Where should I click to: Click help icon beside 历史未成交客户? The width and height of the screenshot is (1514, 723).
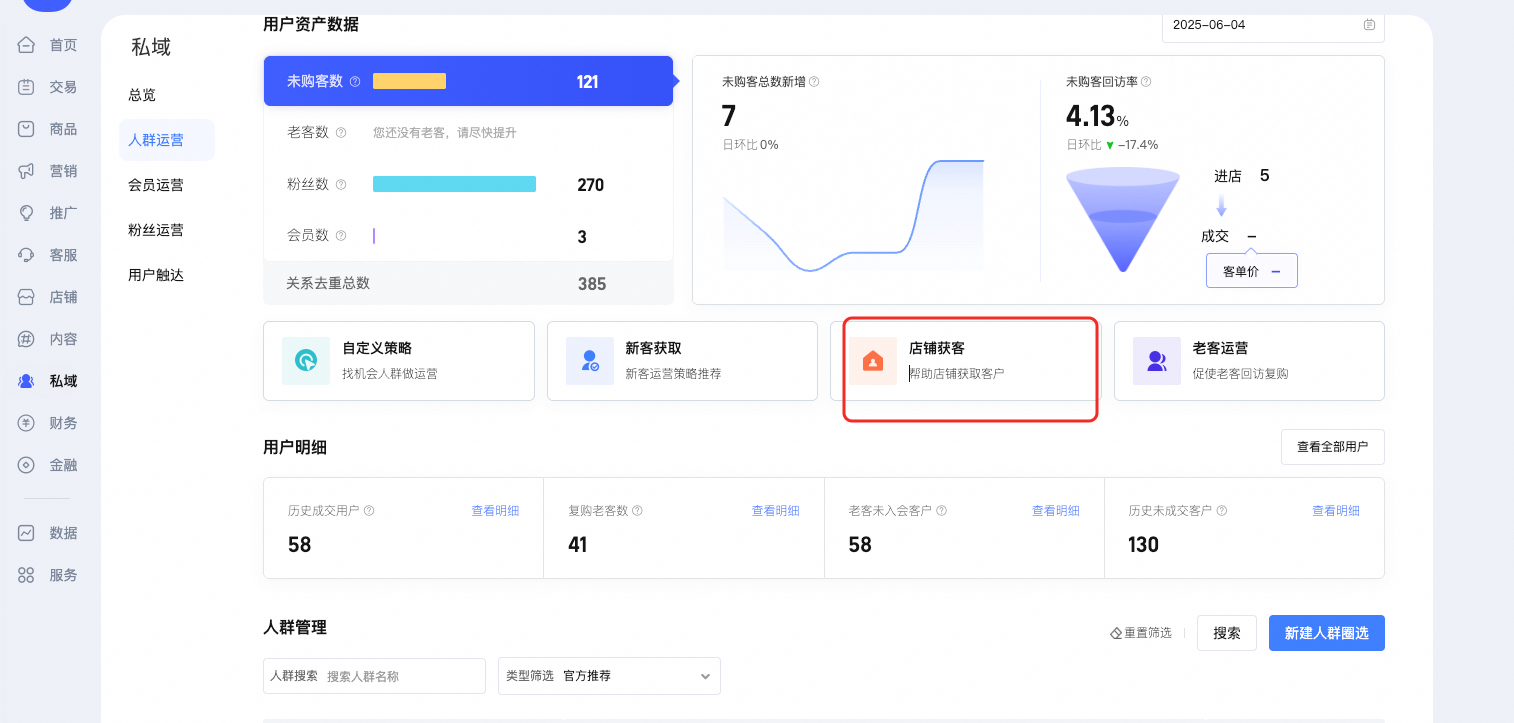(x=1221, y=510)
